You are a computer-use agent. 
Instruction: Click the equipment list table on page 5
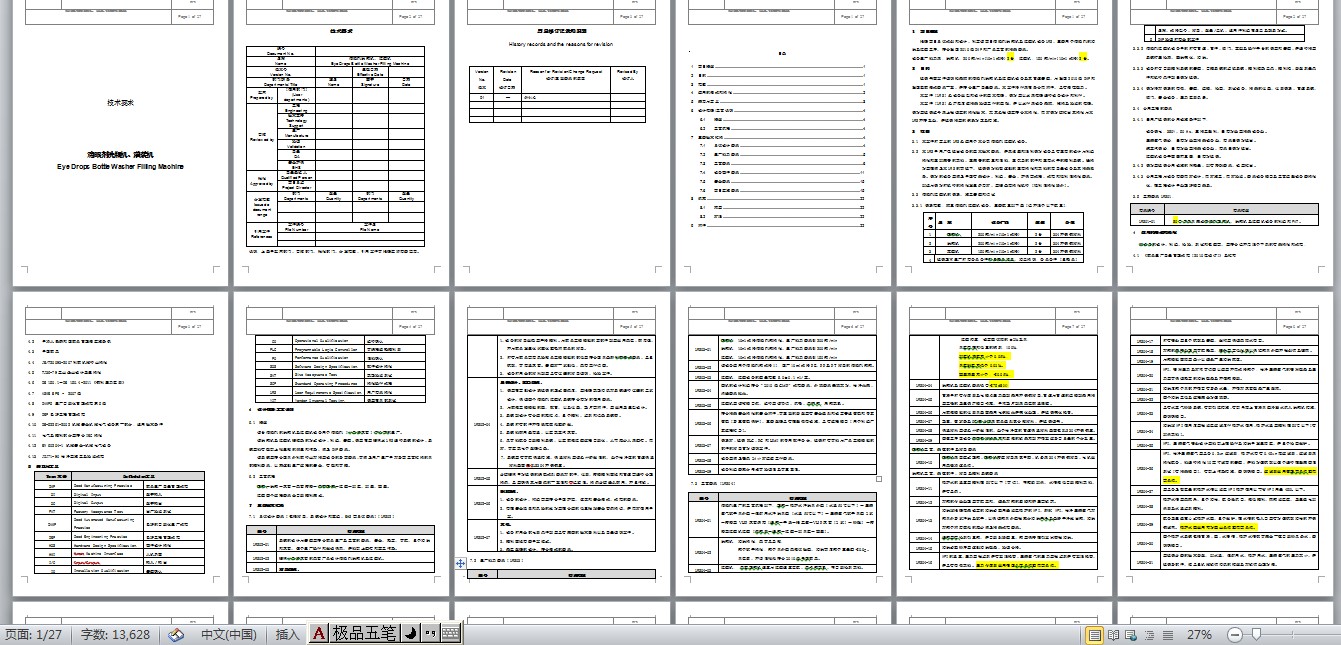tap(1003, 239)
